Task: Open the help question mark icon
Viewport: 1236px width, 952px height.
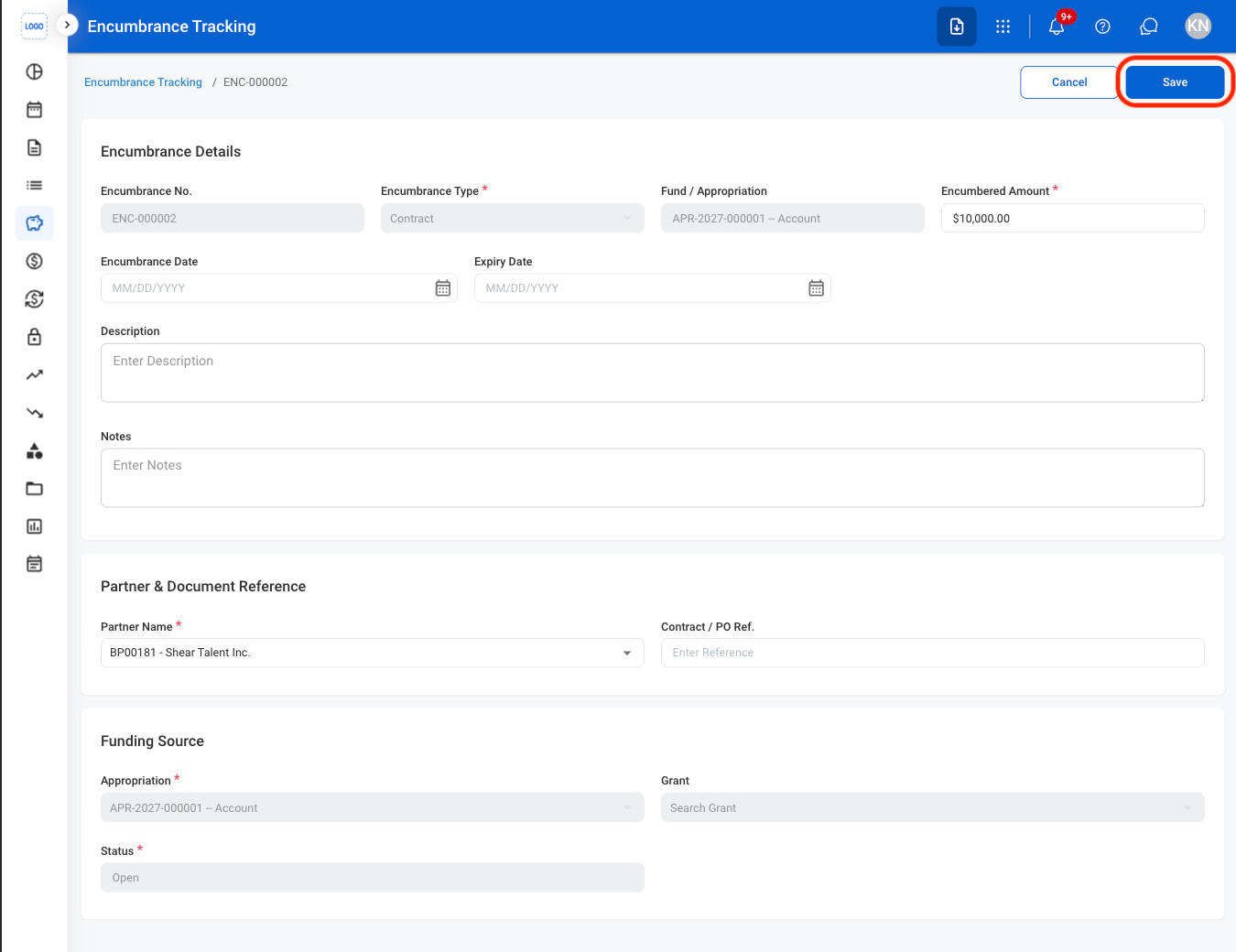Action: 1102,27
